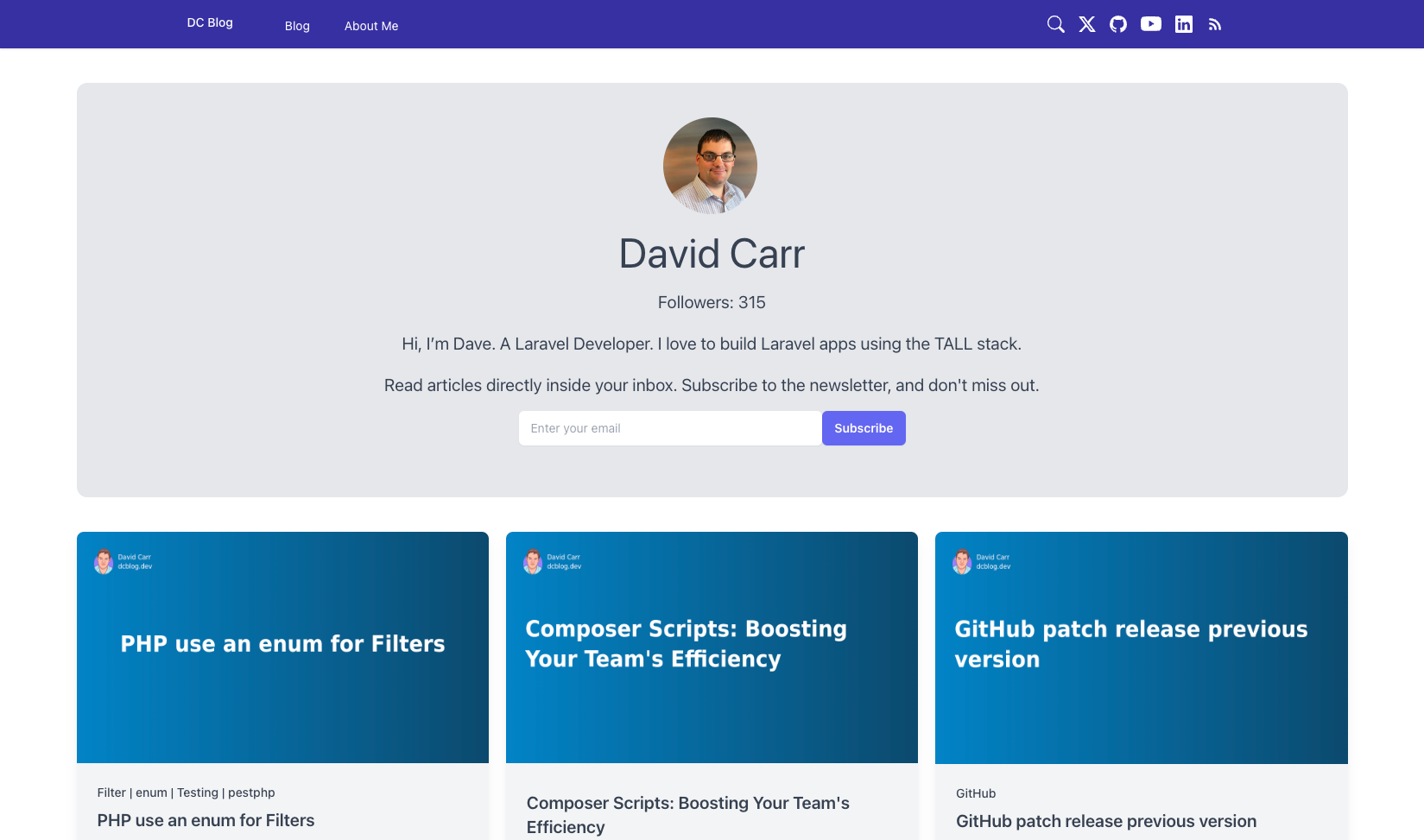Open the Blog menu item
Viewport: 1424px width, 840px height.
pyautogui.click(x=297, y=26)
